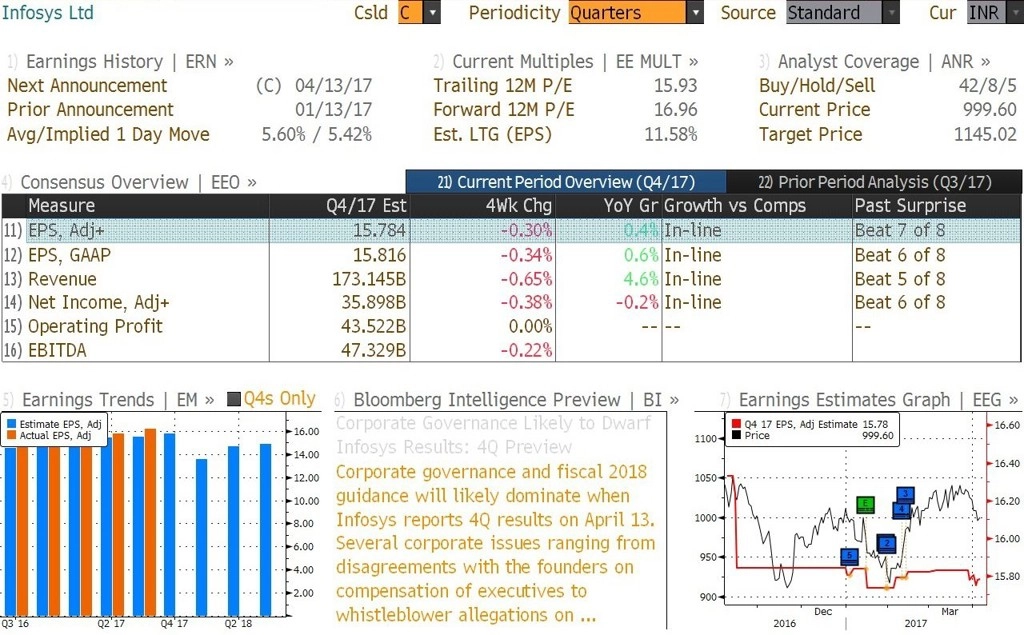The height and width of the screenshot is (635, 1024).
Task: Click the Current Price value 999.60
Action: [x=990, y=110]
